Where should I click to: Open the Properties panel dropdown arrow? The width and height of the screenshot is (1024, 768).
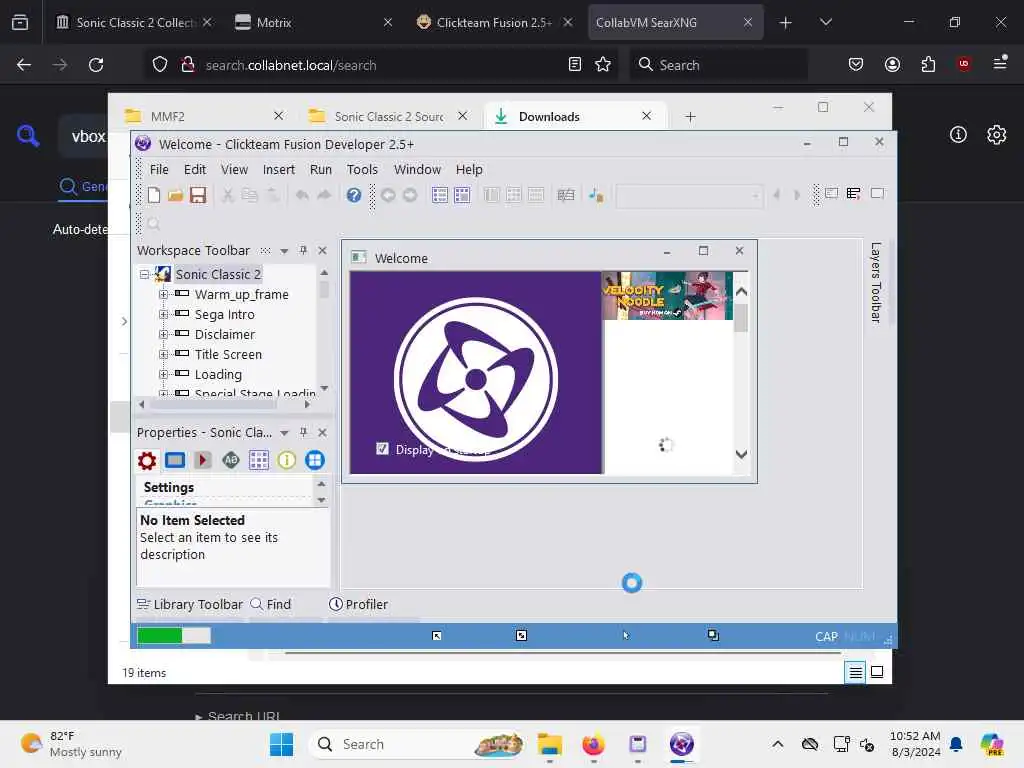(284, 433)
